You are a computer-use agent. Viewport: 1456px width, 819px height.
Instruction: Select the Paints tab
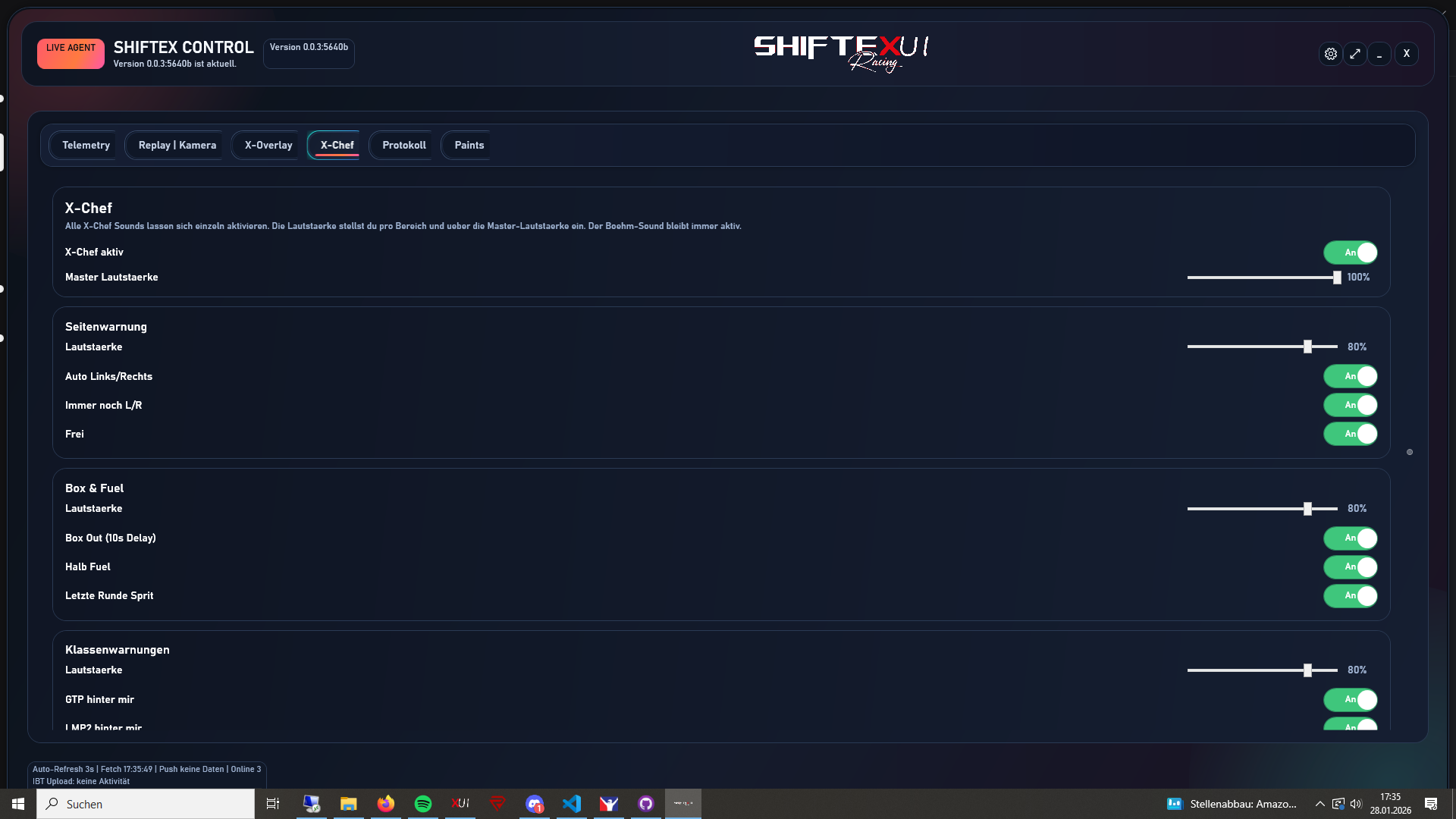click(x=468, y=145)
